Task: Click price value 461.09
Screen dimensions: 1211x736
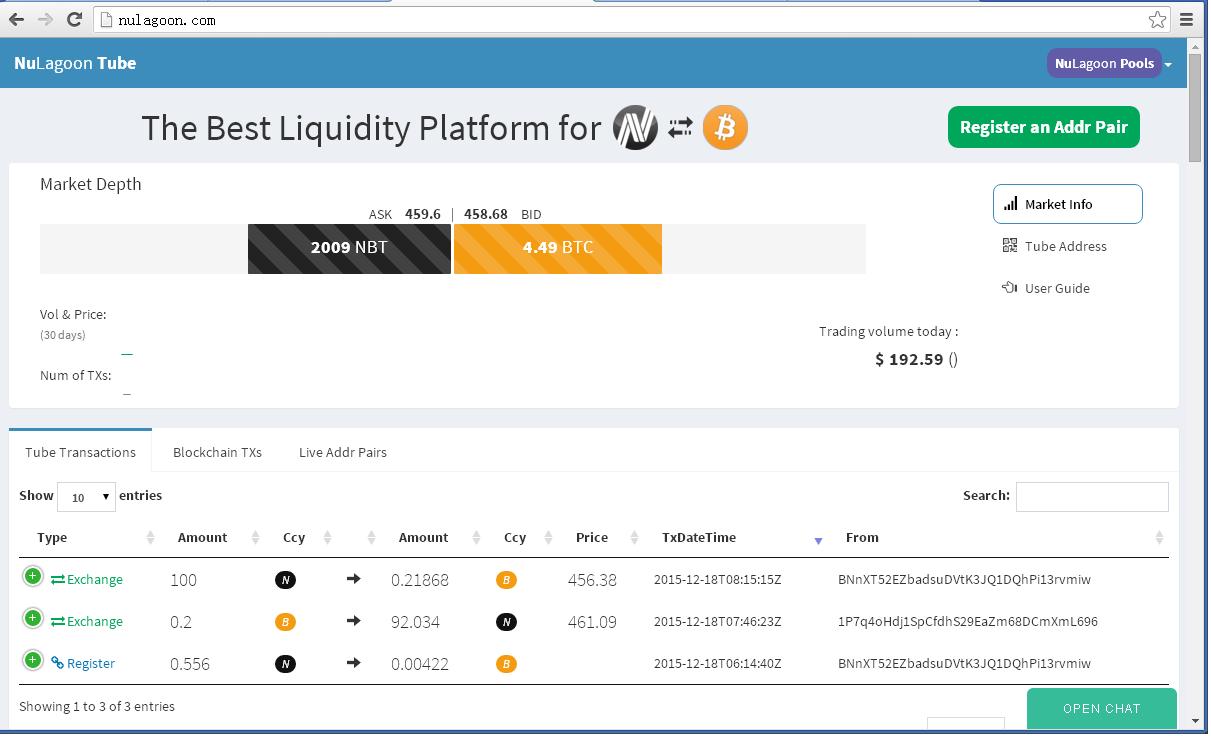Action: pos(592,622)
